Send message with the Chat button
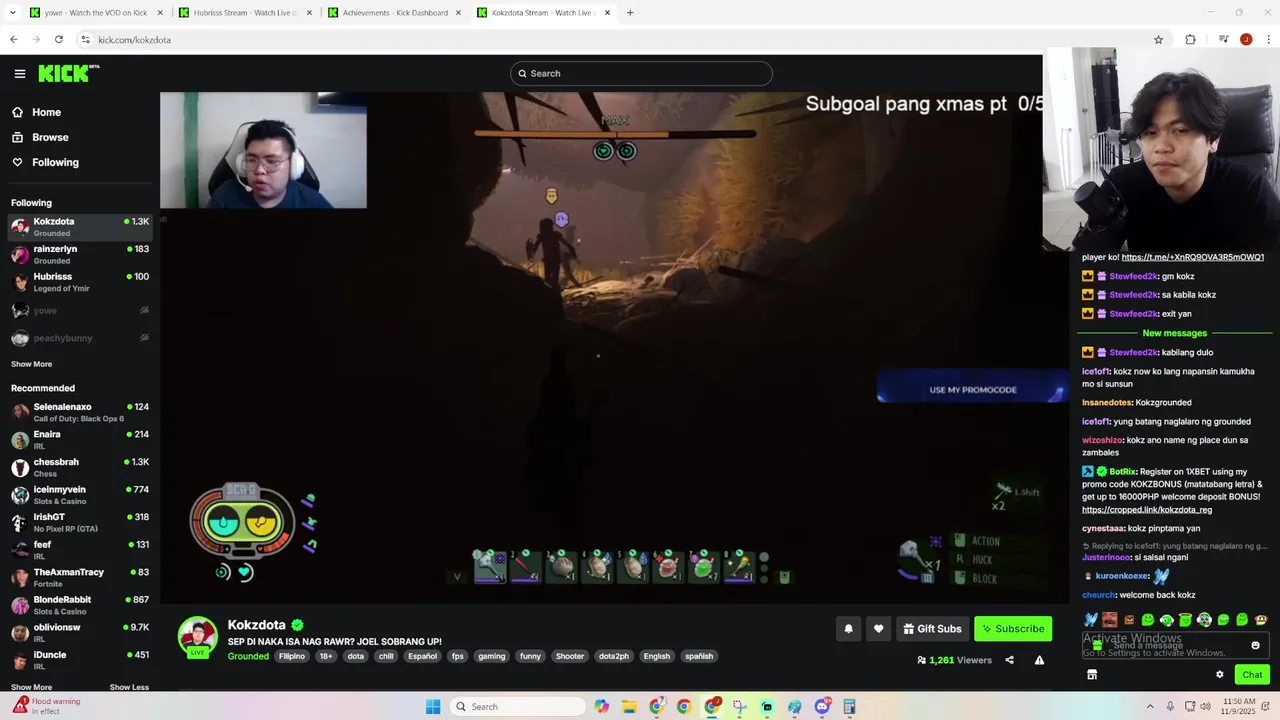This screenshot has width=1280, height=720. (x=1252, y=675)
